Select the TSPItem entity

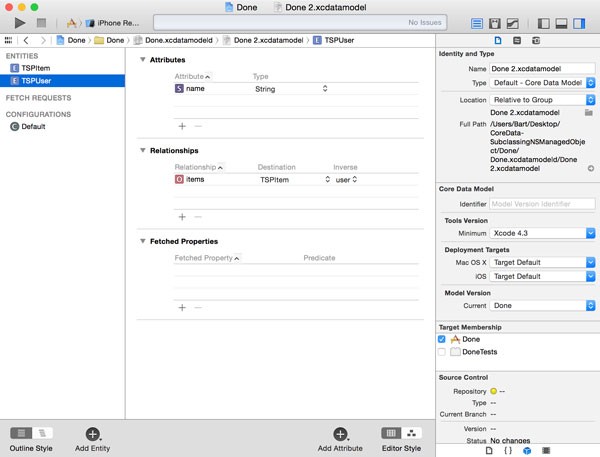click(x=62, y=68)
